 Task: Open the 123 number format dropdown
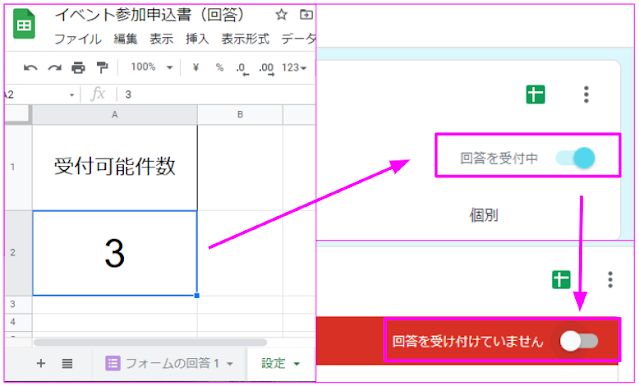click(294, 68)
